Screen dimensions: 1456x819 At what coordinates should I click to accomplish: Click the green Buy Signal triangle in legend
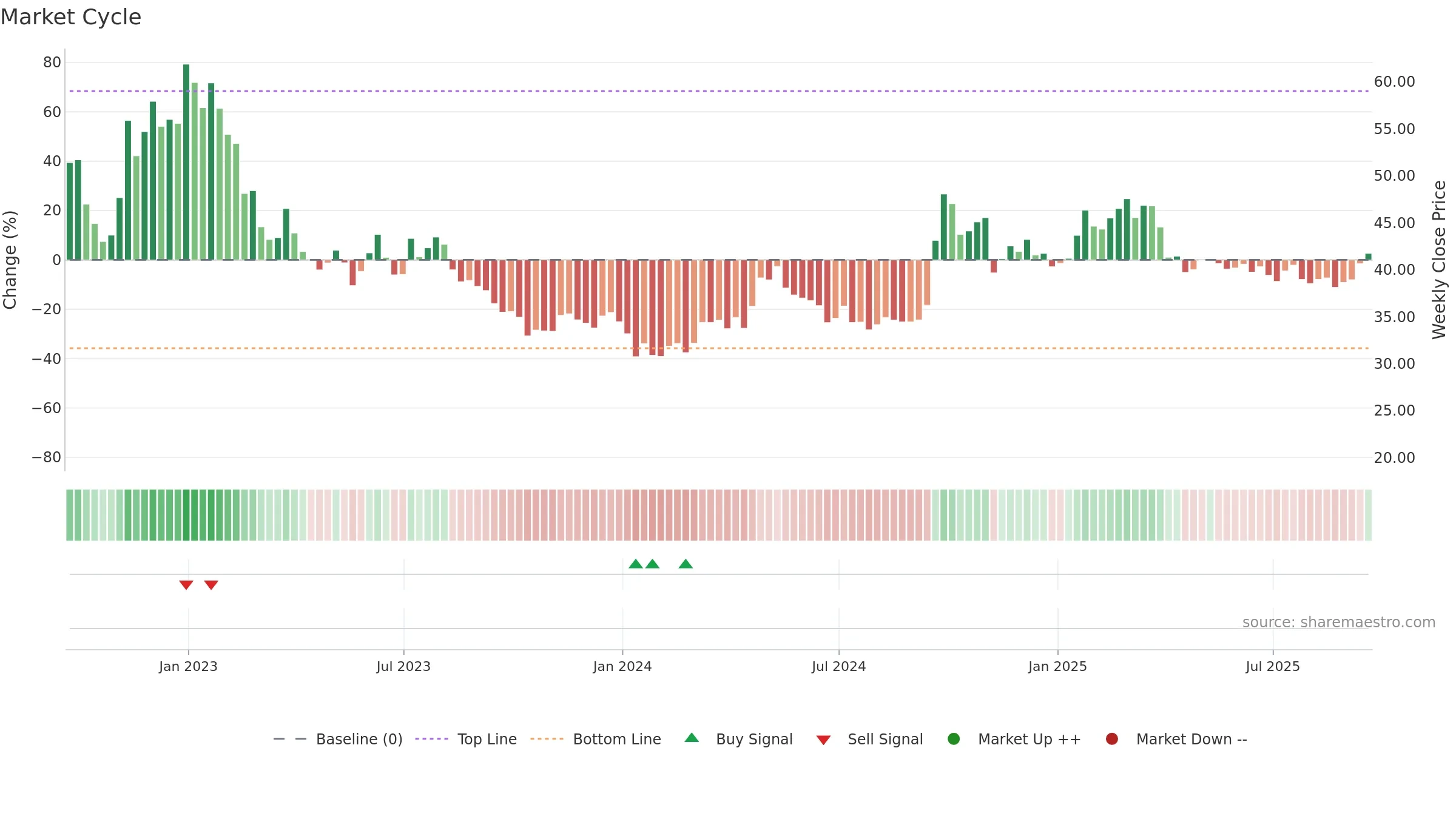pos(692,738)
